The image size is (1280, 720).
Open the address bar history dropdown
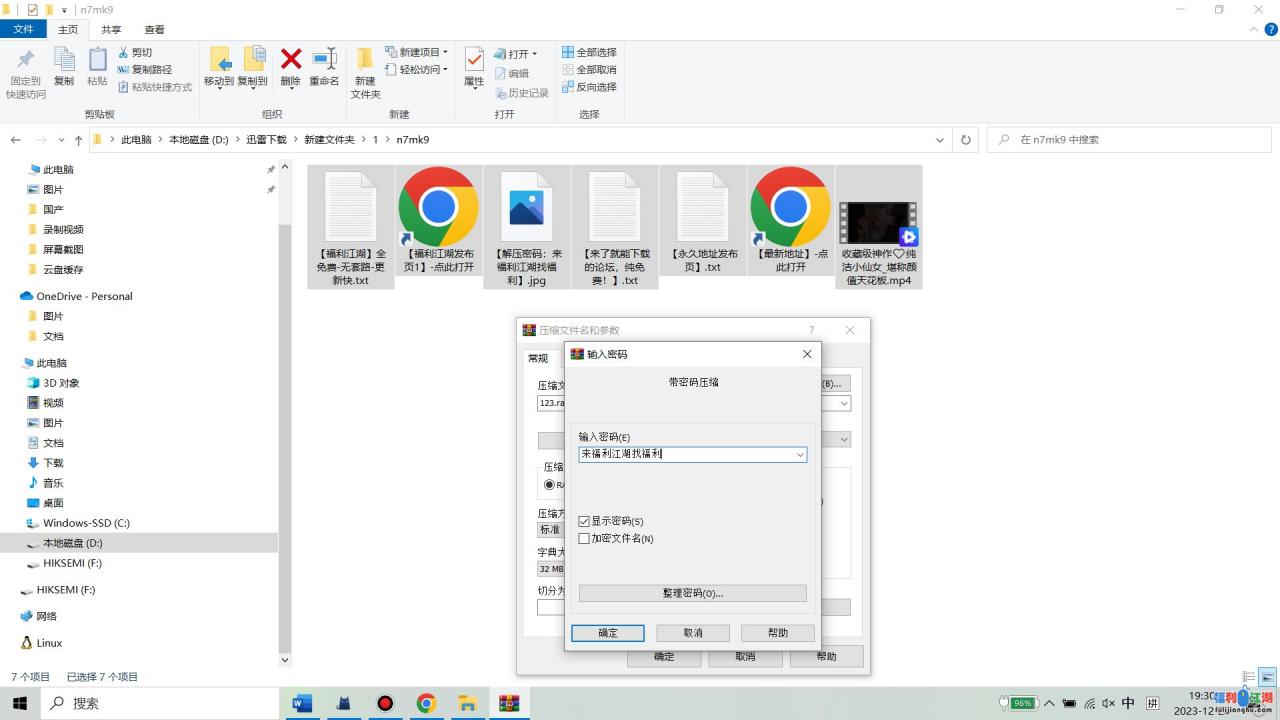939,140
